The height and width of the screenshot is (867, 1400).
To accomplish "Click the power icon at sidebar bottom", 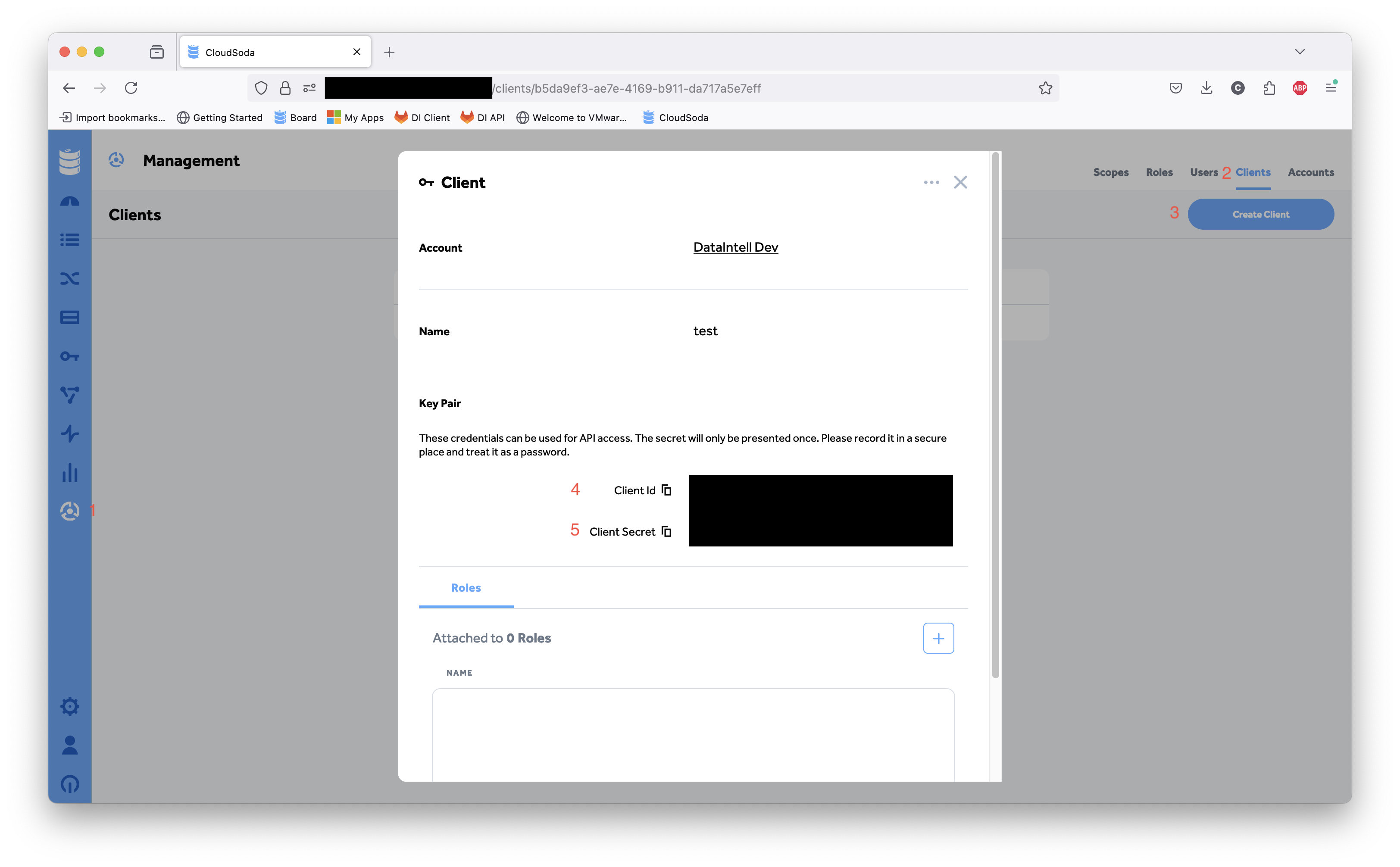I will [70, 784].
